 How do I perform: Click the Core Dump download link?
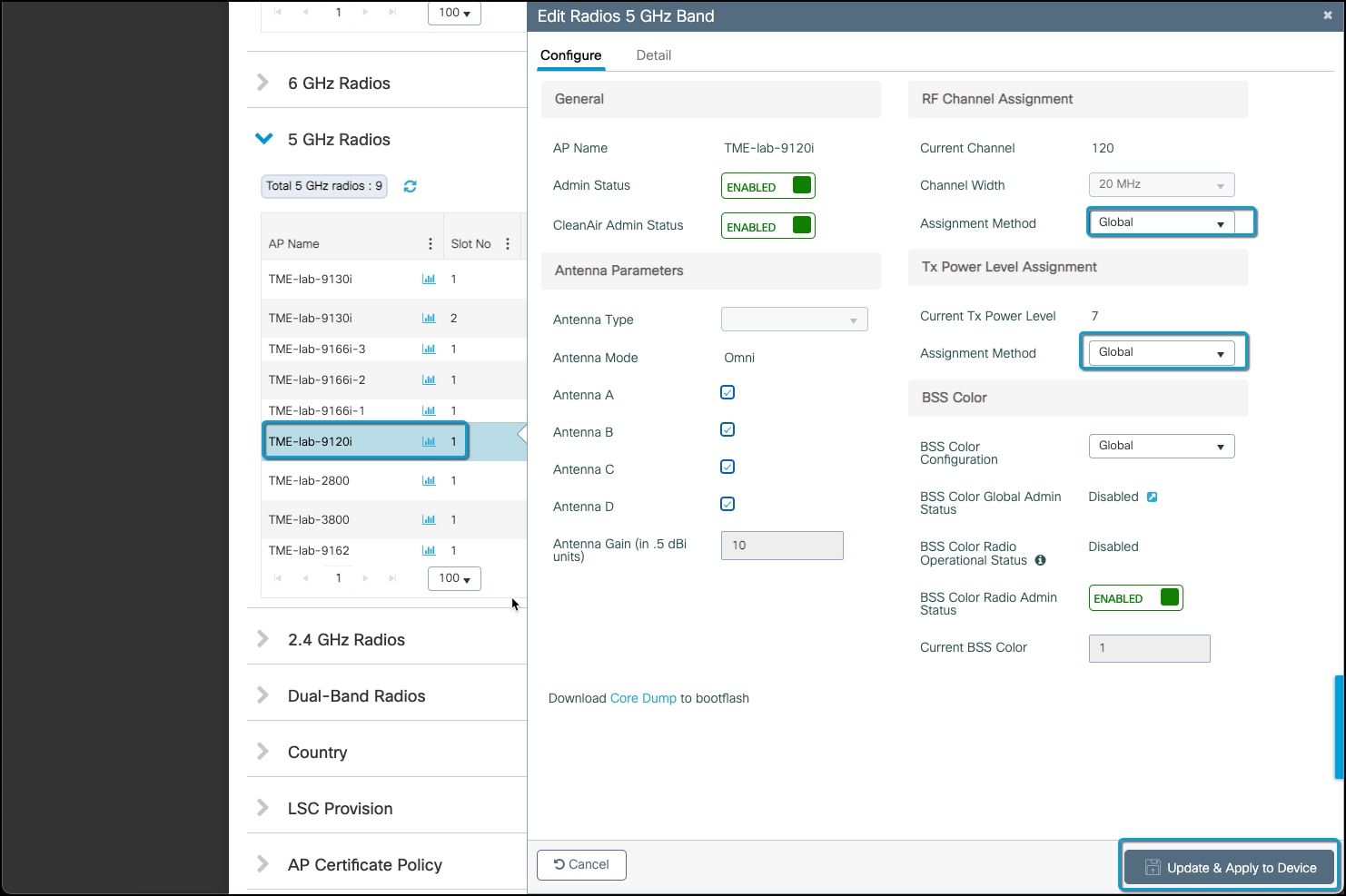pos(643,698)
